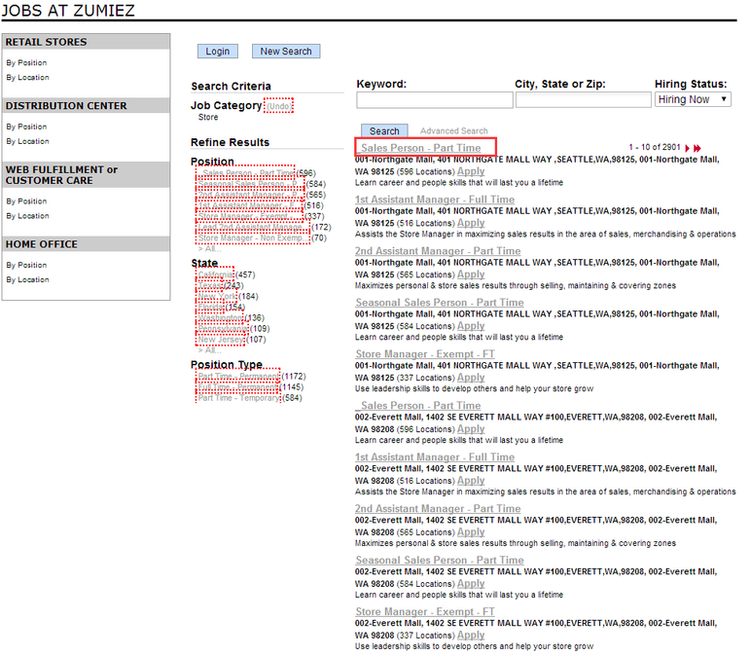Filter by Seasonal Sales Person position (584)
The image size is (750, 656).
click(x=250, y=184)
